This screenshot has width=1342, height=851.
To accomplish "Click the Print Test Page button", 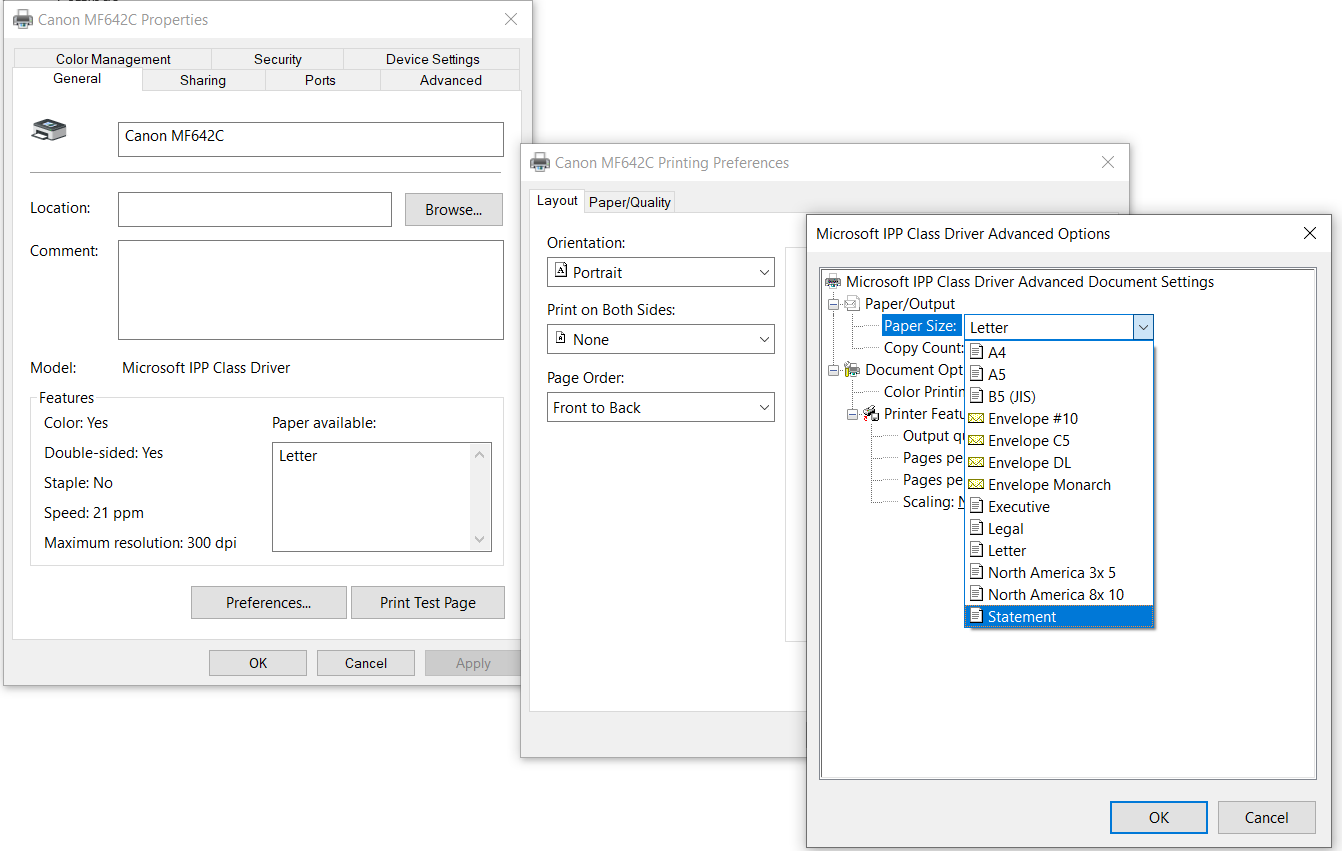I will tap(427, 602).
